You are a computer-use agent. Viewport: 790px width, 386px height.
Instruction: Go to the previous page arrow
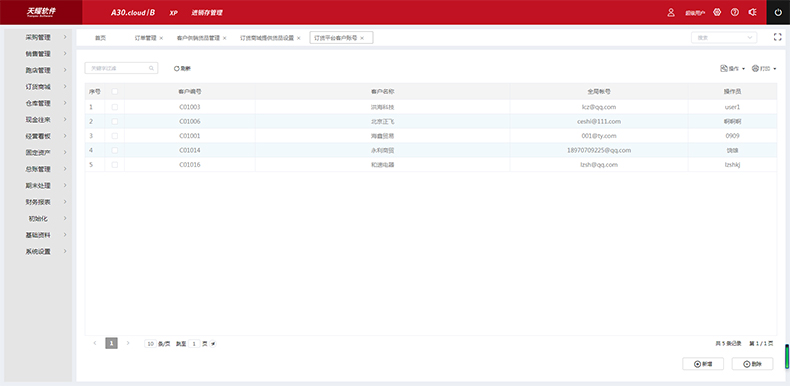tap(95, 343)
